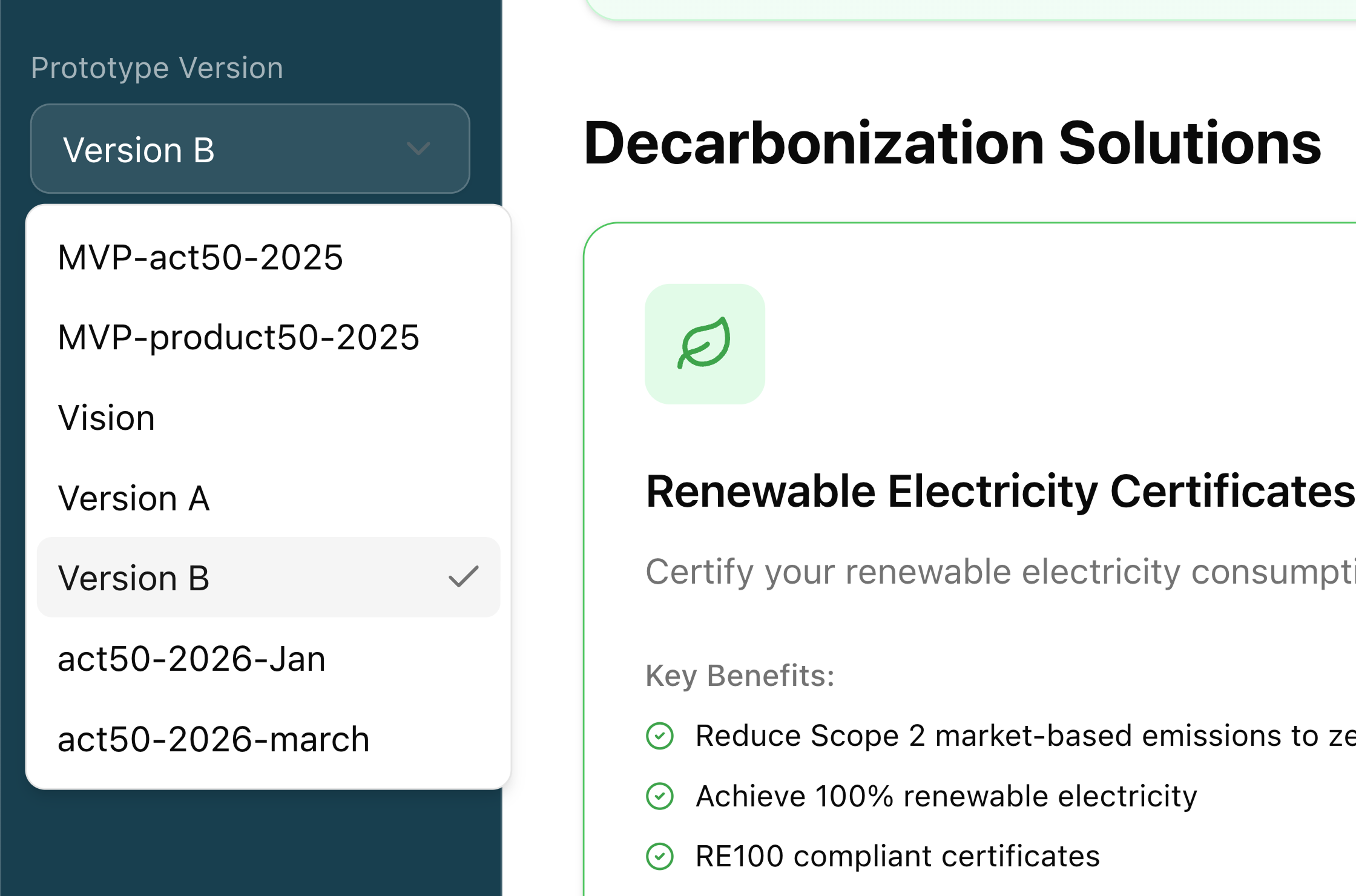The height and width of the screenshot is (896, 1356).
Task: Click the Key Benefits label
Action: pos(740,676)
